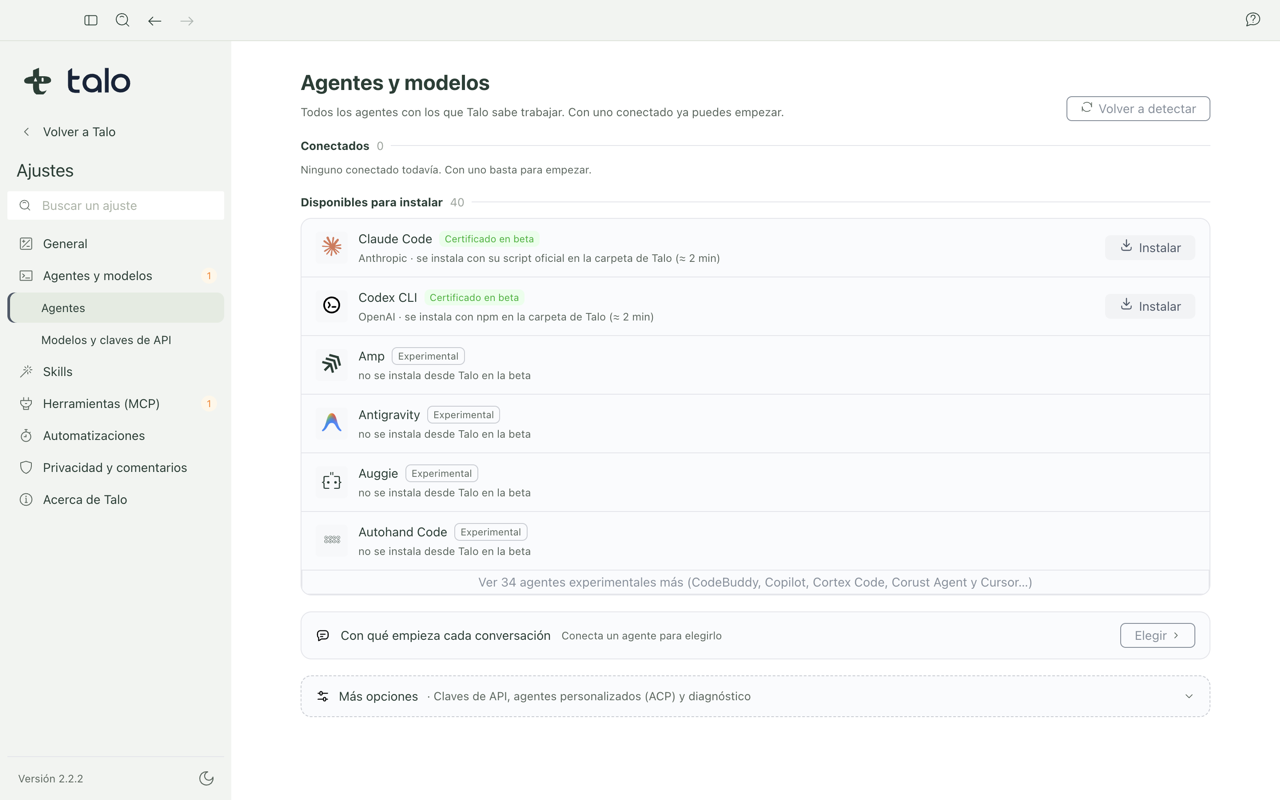Click the Antigravity agent logo
The image size is (1280, 800).
point(332,422)
